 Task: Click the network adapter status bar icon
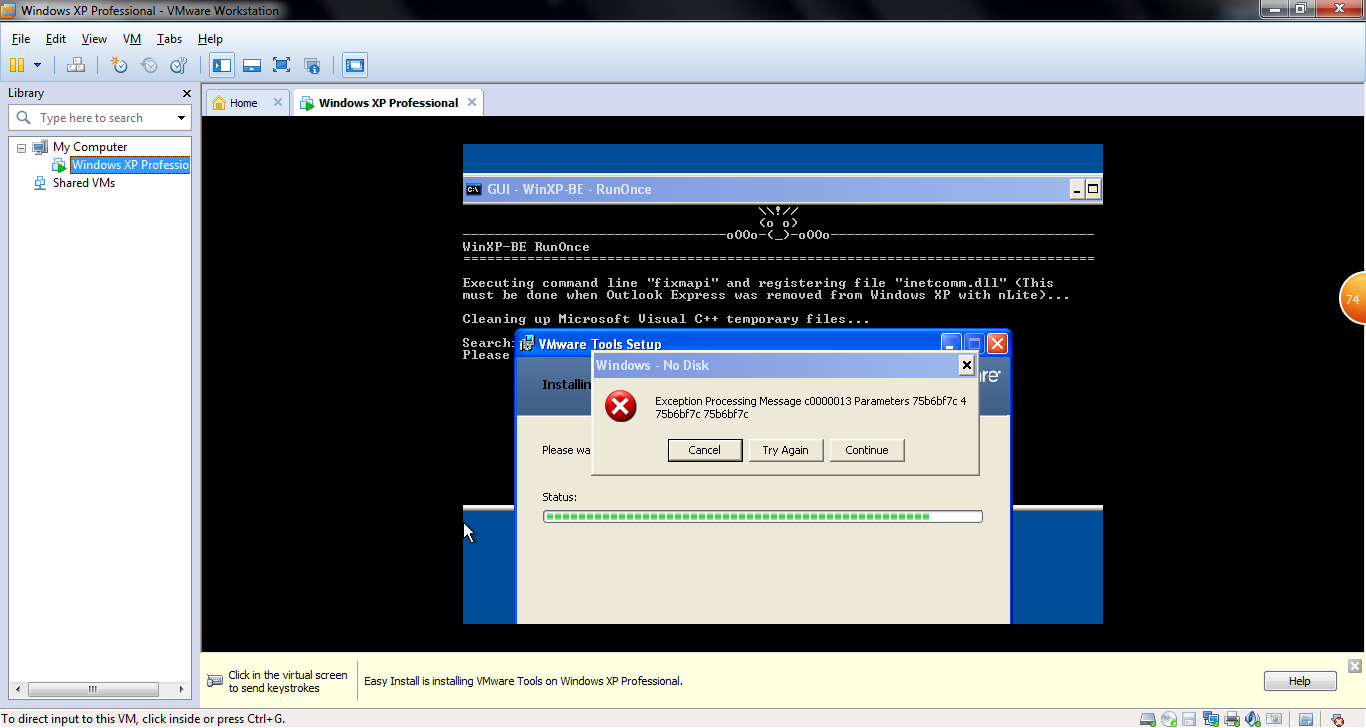pos(1211,719)
